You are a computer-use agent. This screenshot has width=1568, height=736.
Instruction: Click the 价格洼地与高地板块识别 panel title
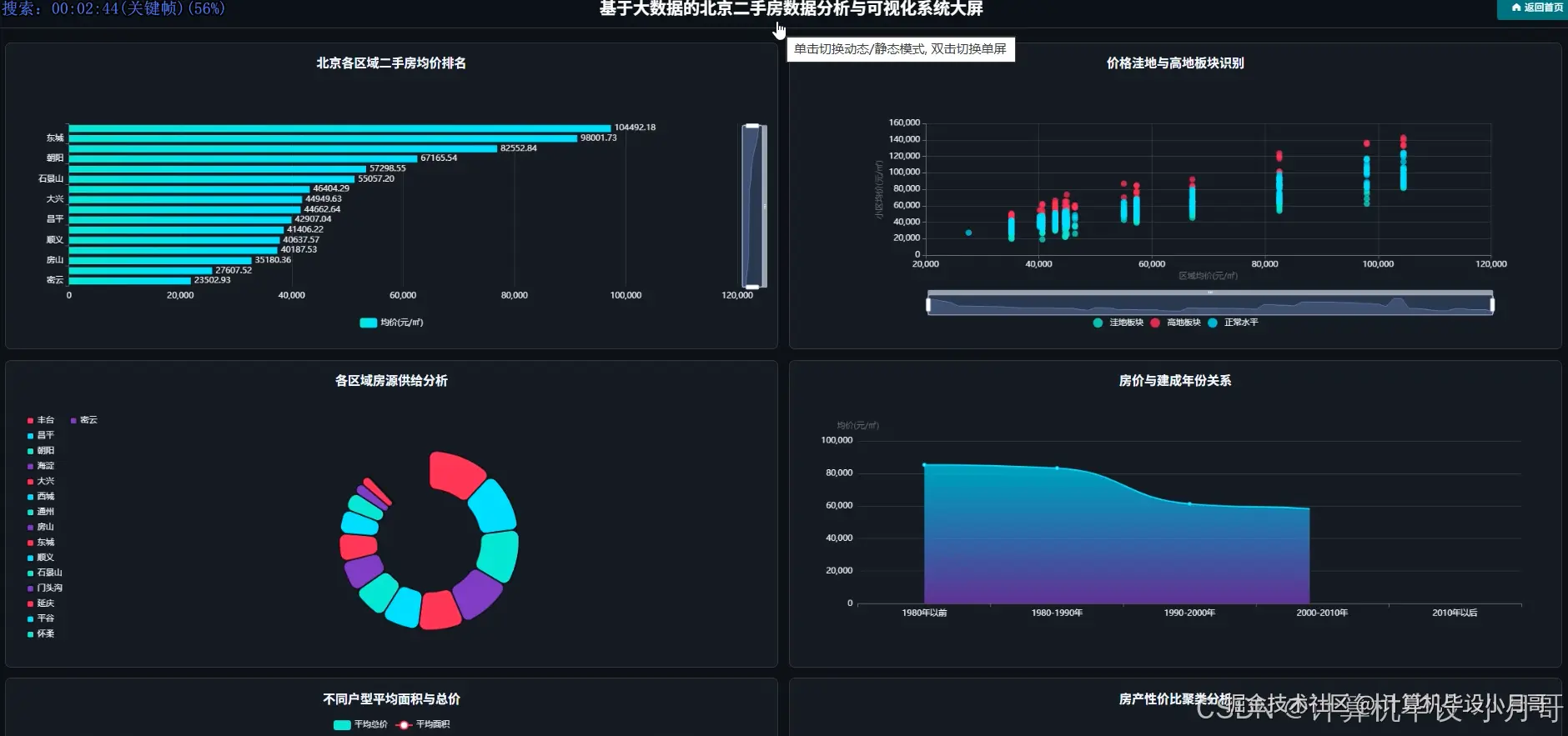coord(1175,63)
